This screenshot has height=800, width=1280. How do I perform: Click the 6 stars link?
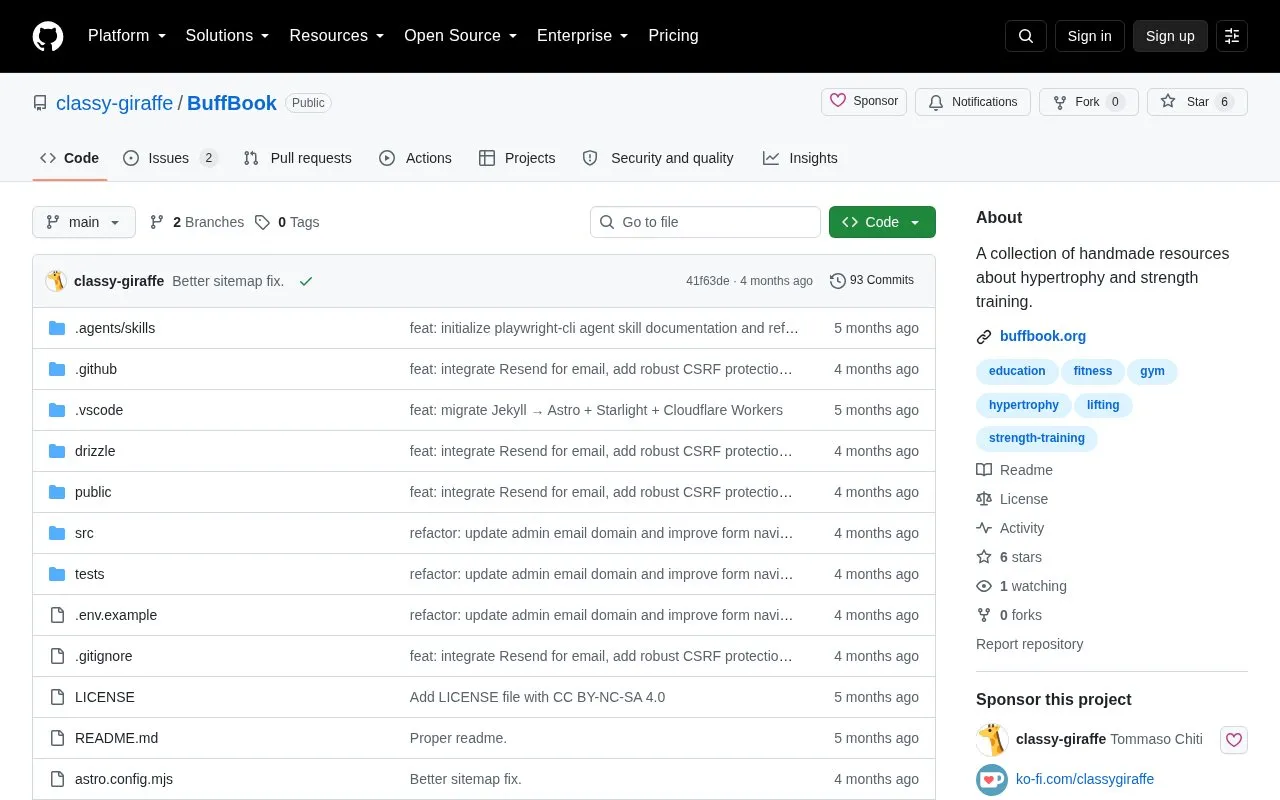(x=1009, y=557)
